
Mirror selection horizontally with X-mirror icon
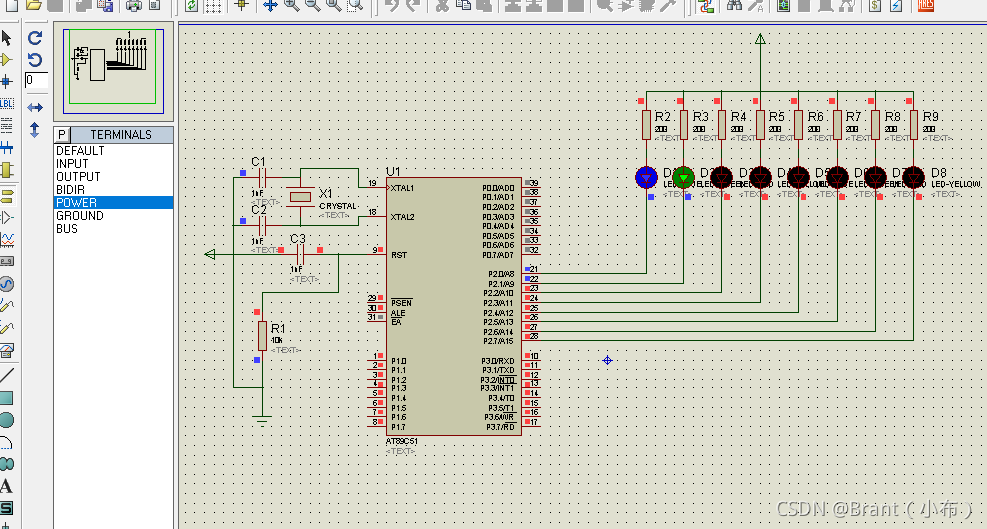(x=35, y=108)
